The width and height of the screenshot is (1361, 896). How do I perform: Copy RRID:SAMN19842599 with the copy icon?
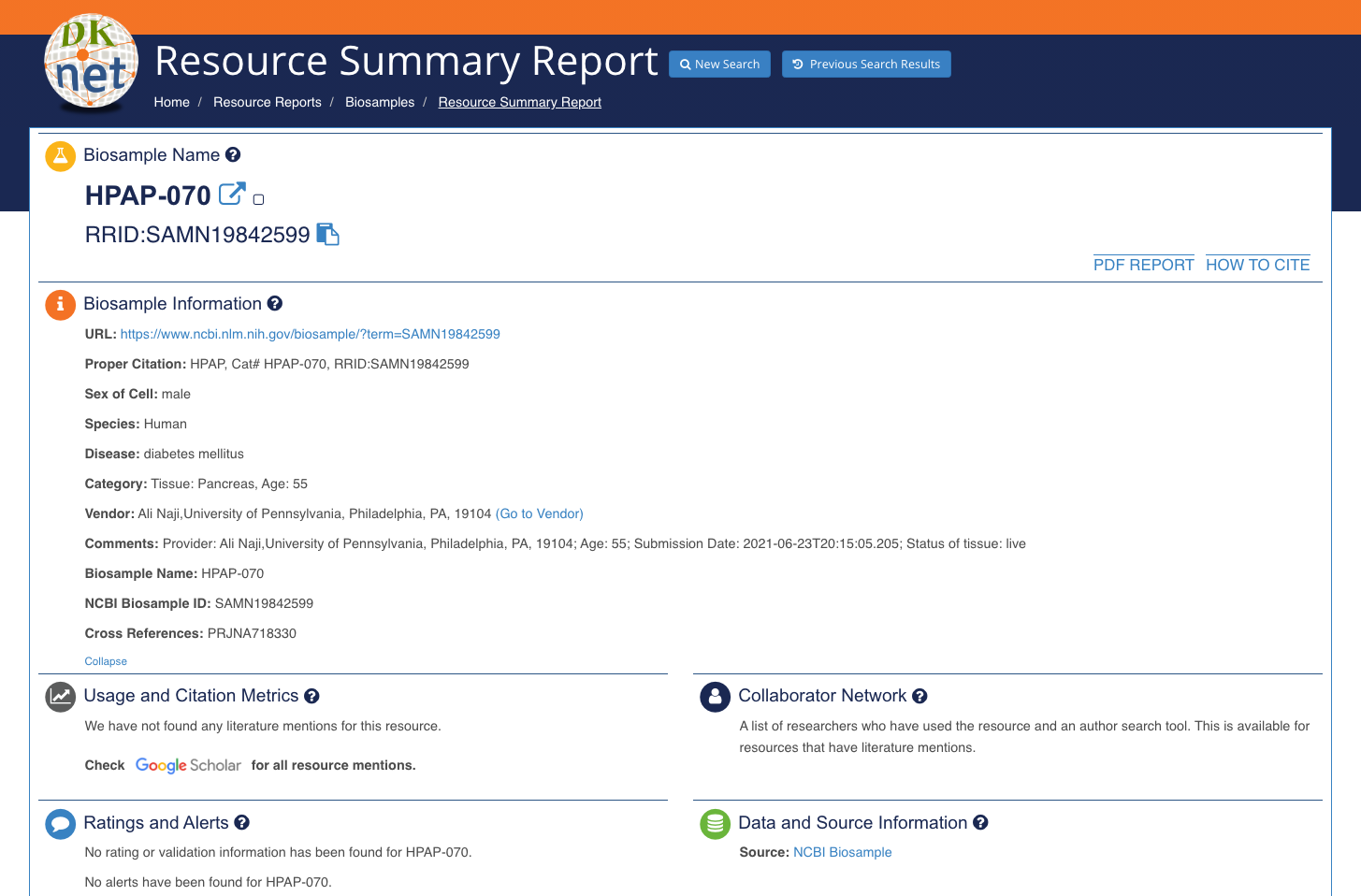click(x=327, y=234)
